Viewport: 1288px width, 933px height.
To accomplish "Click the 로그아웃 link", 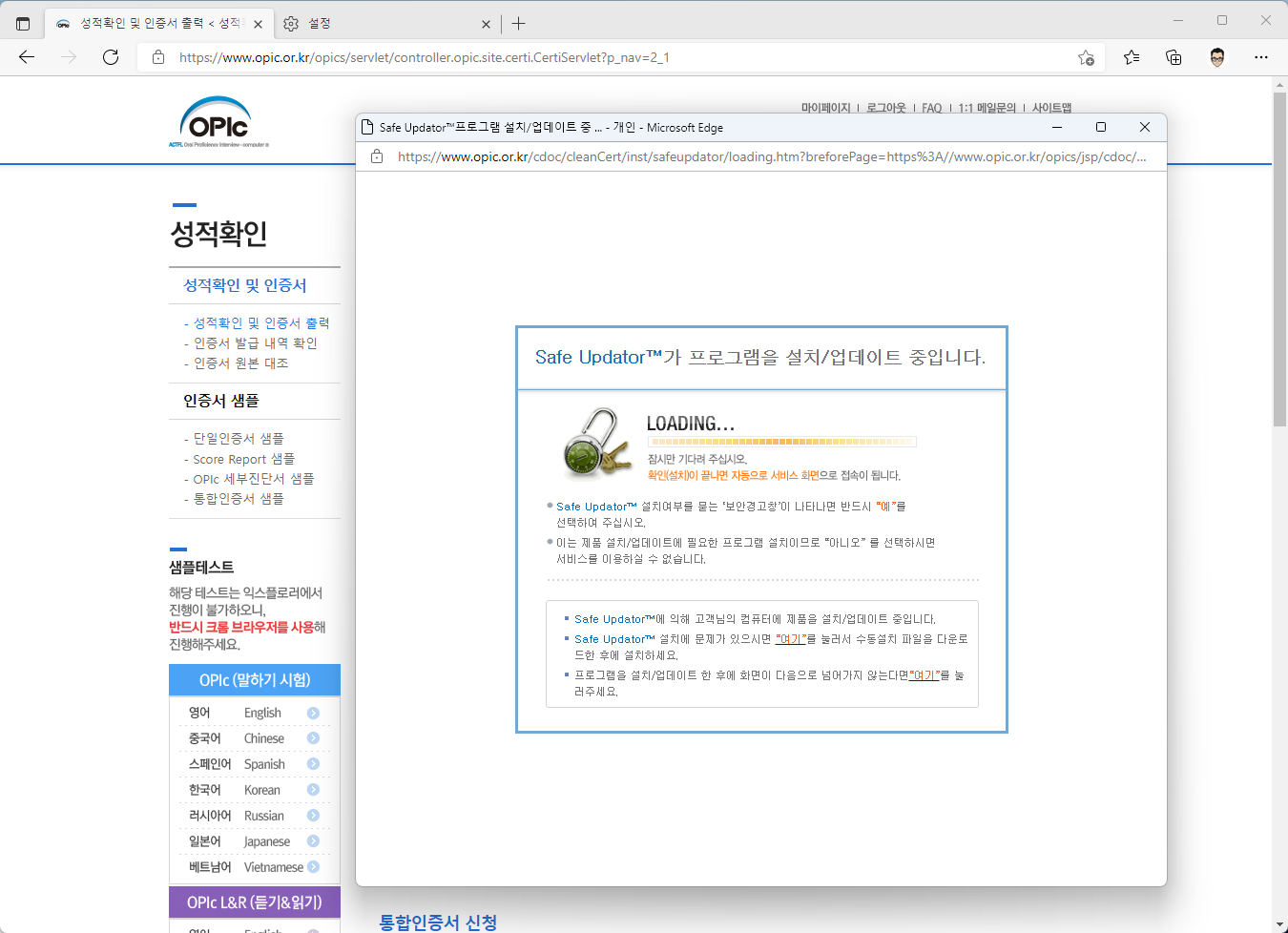I will pyautogui.click(x=886, y=108).
